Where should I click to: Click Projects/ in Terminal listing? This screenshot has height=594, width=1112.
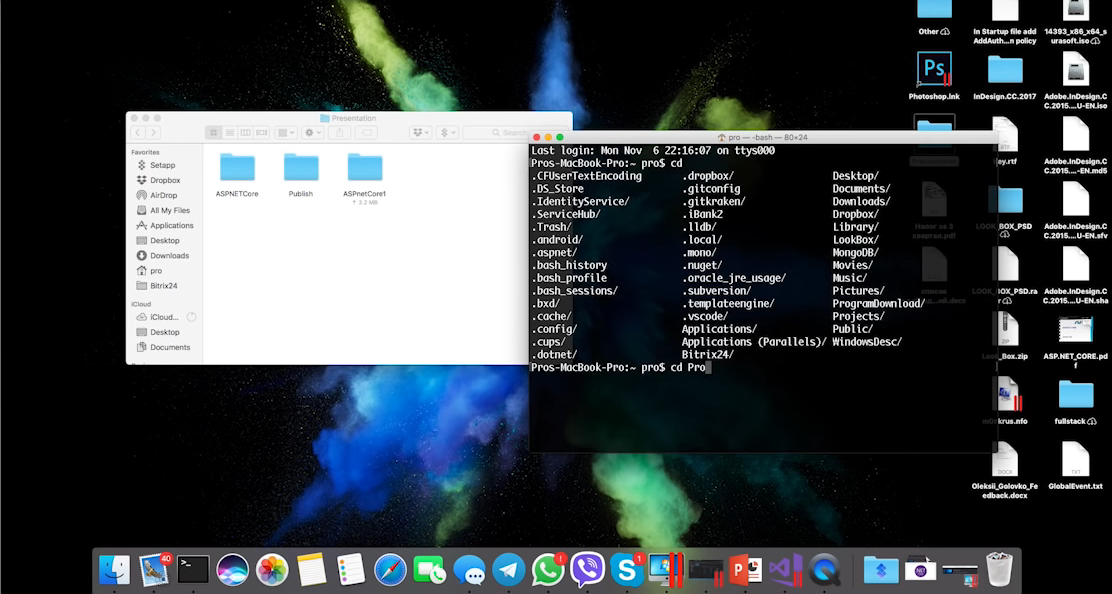click(858, 316)
